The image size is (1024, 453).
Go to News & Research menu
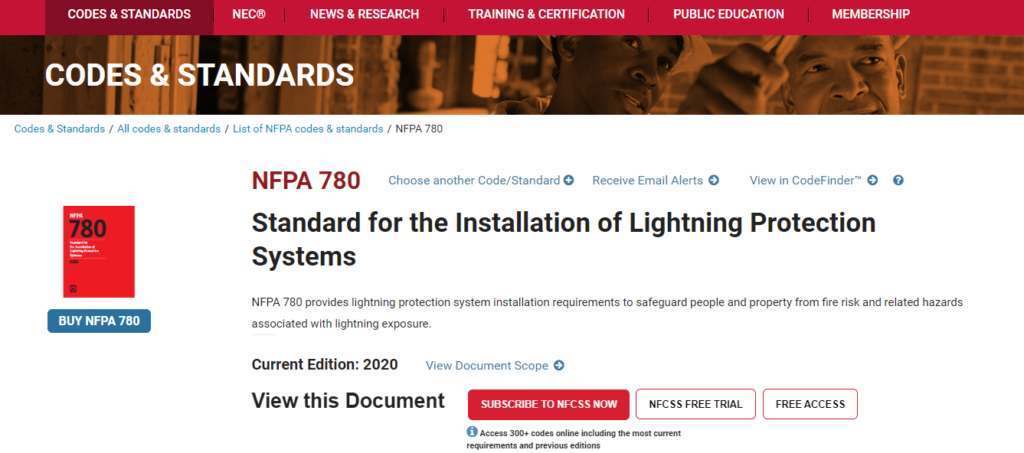click(x=364, y=14)
